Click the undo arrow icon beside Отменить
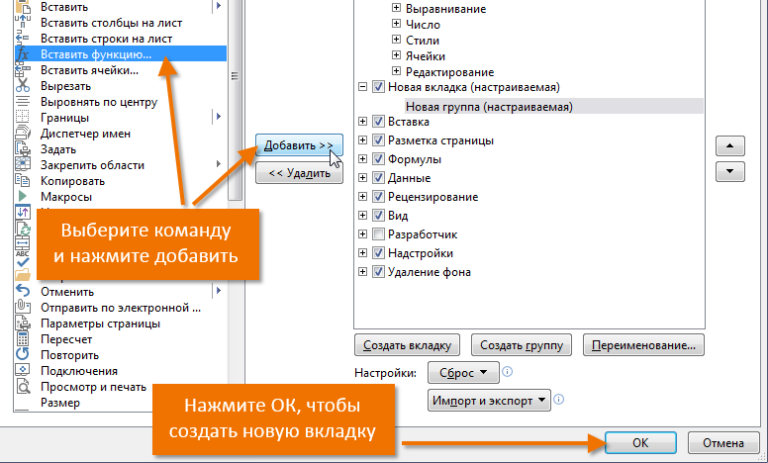The image size is (768, 463). [x=24, y=291]
